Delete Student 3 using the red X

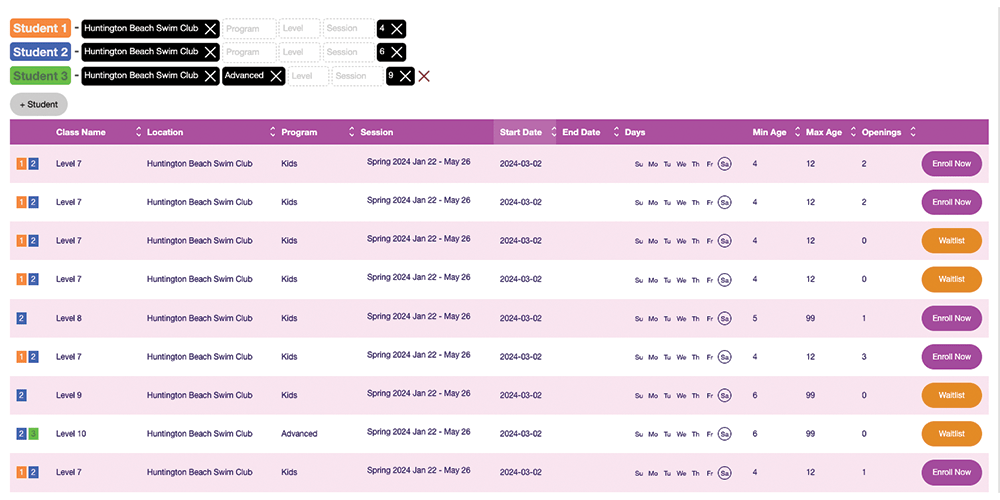point(424,76)
